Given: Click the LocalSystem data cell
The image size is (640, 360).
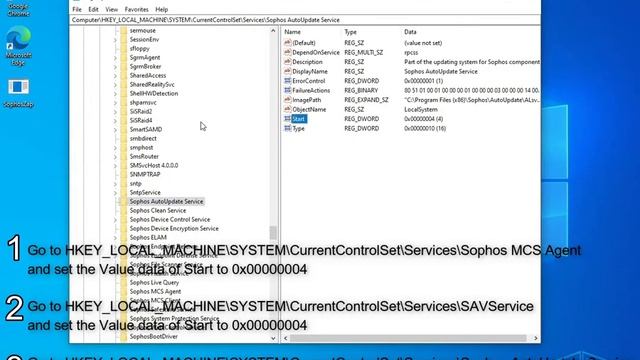Looking at the screenshot, I should [421, 109].
